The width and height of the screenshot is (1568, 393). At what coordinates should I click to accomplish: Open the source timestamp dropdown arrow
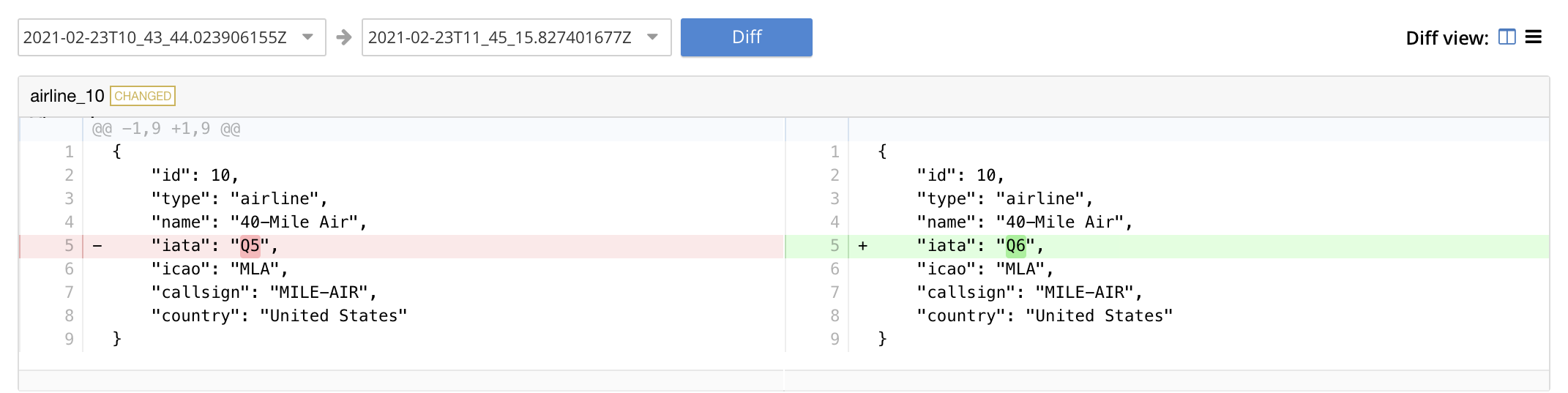pos(308,37)
